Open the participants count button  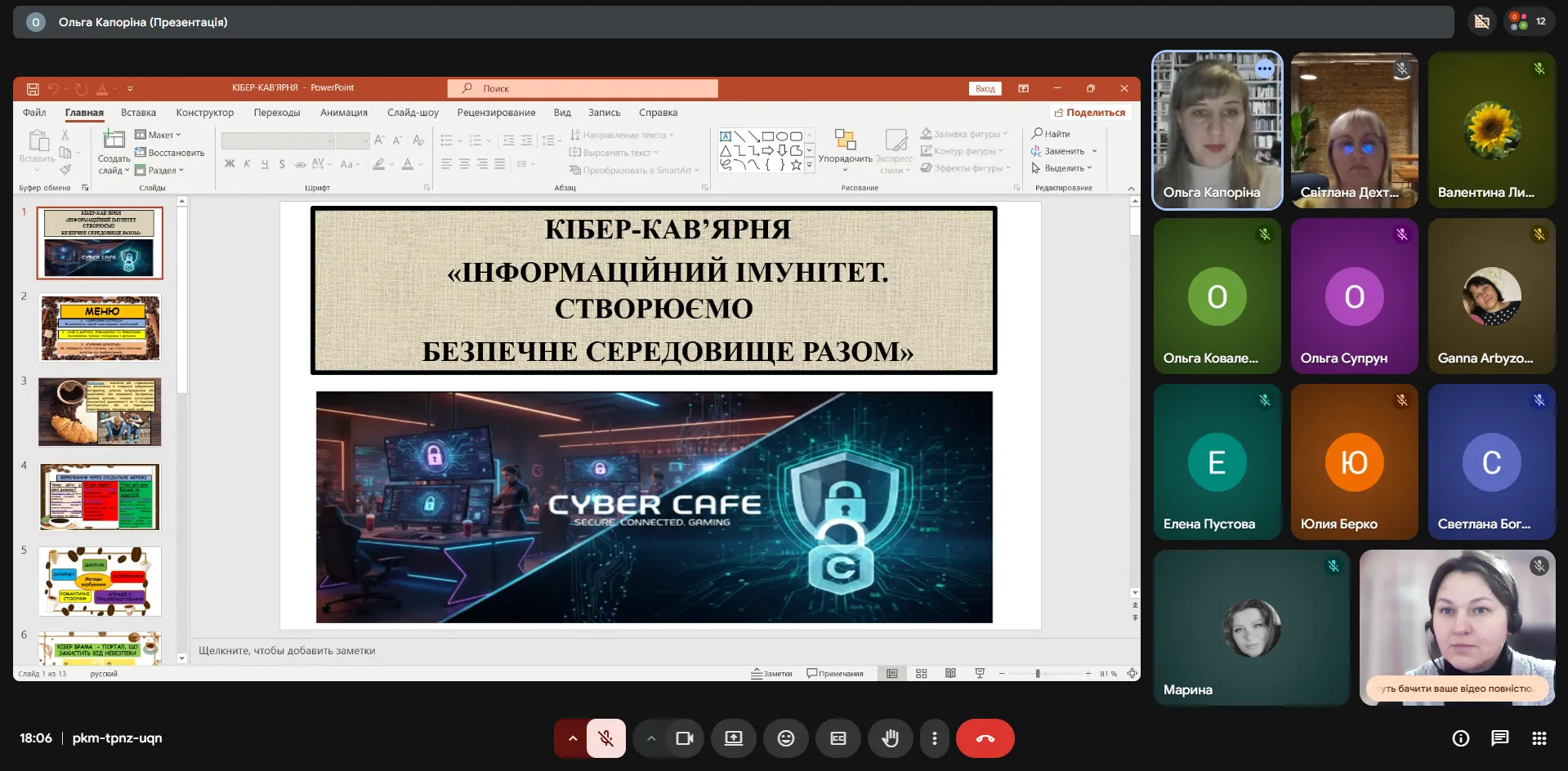[x=1530, y=22]
